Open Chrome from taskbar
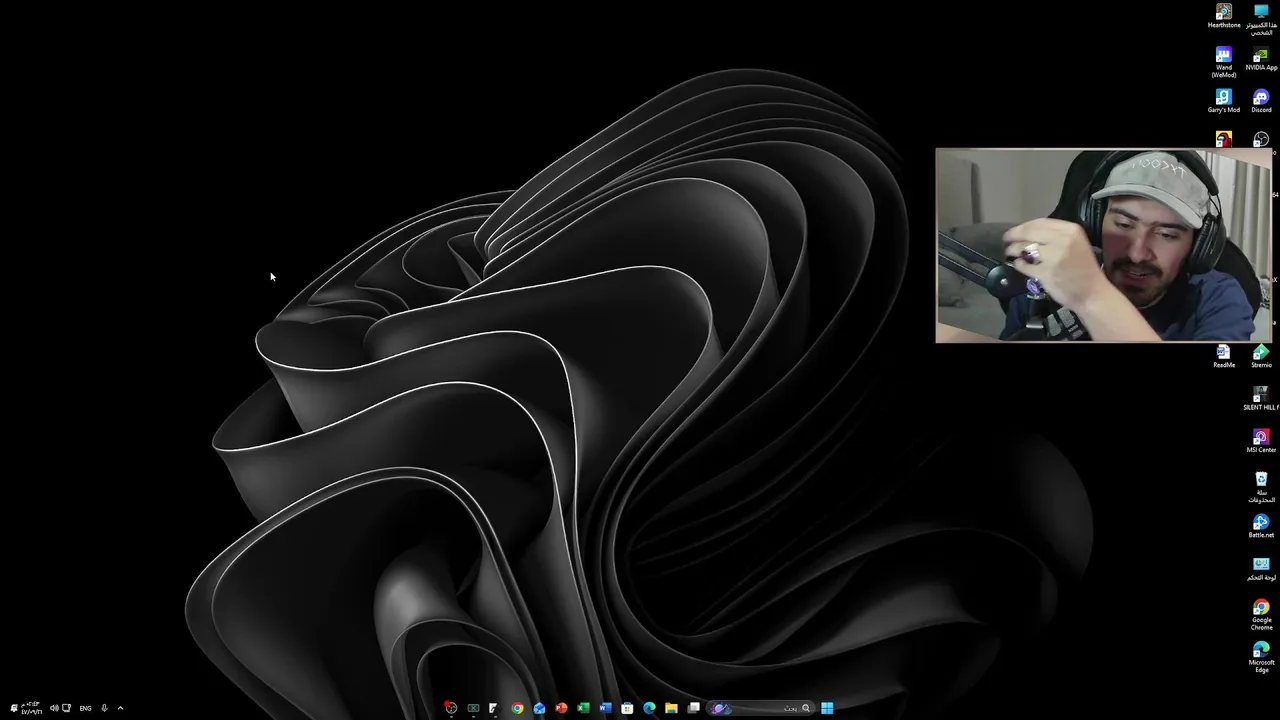The image size is (1280, 720). coord(517,708)
